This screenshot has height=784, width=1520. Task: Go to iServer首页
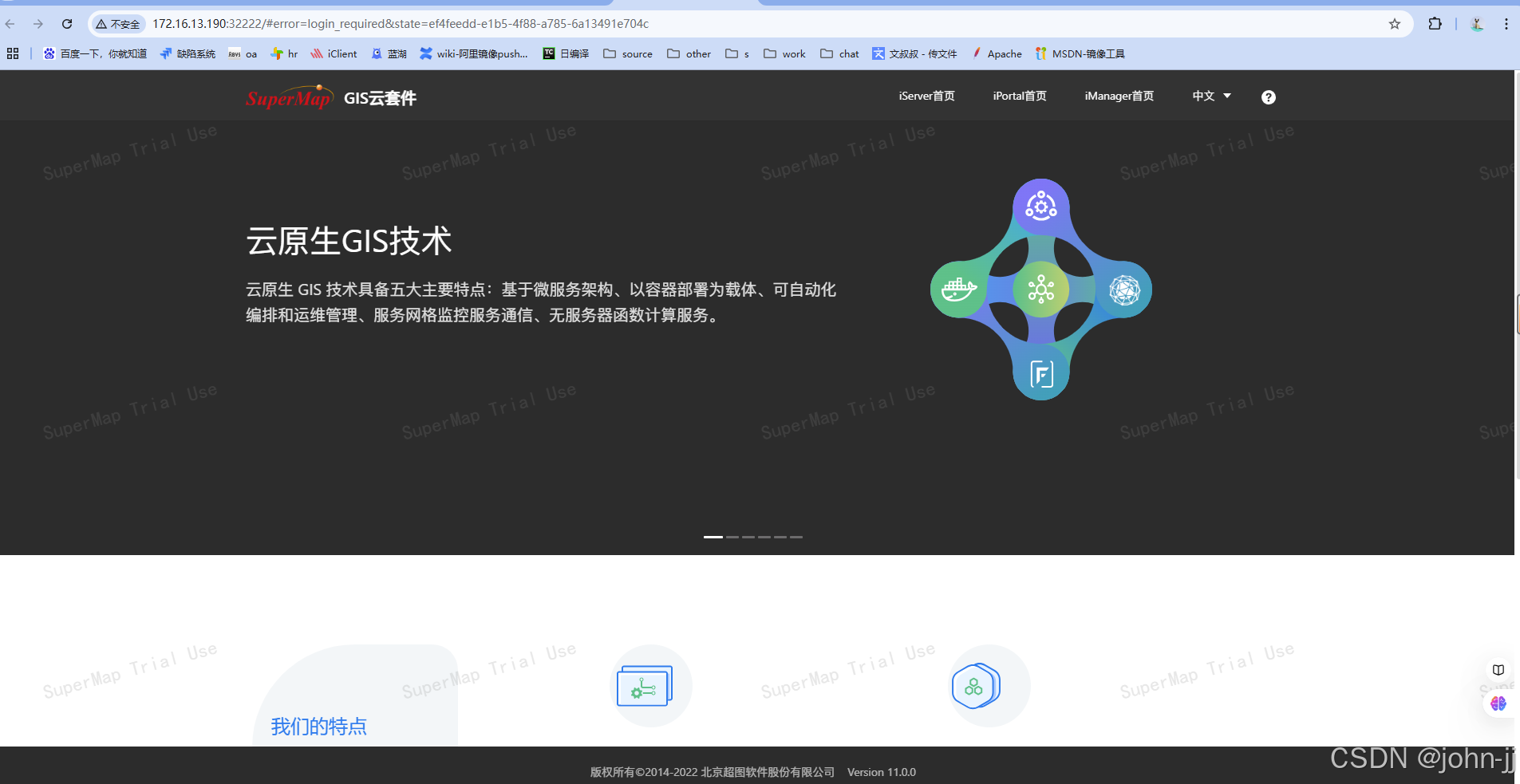click(926, 96)
